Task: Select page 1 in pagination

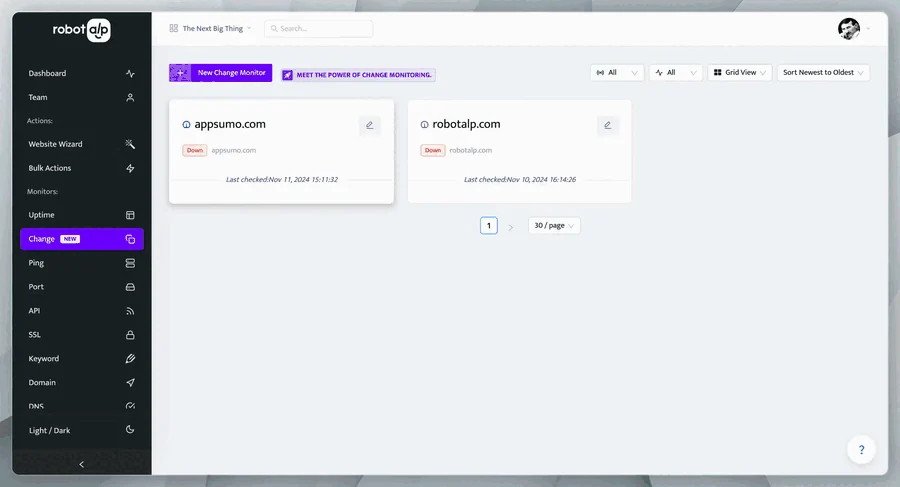Action: click(489, 226)
